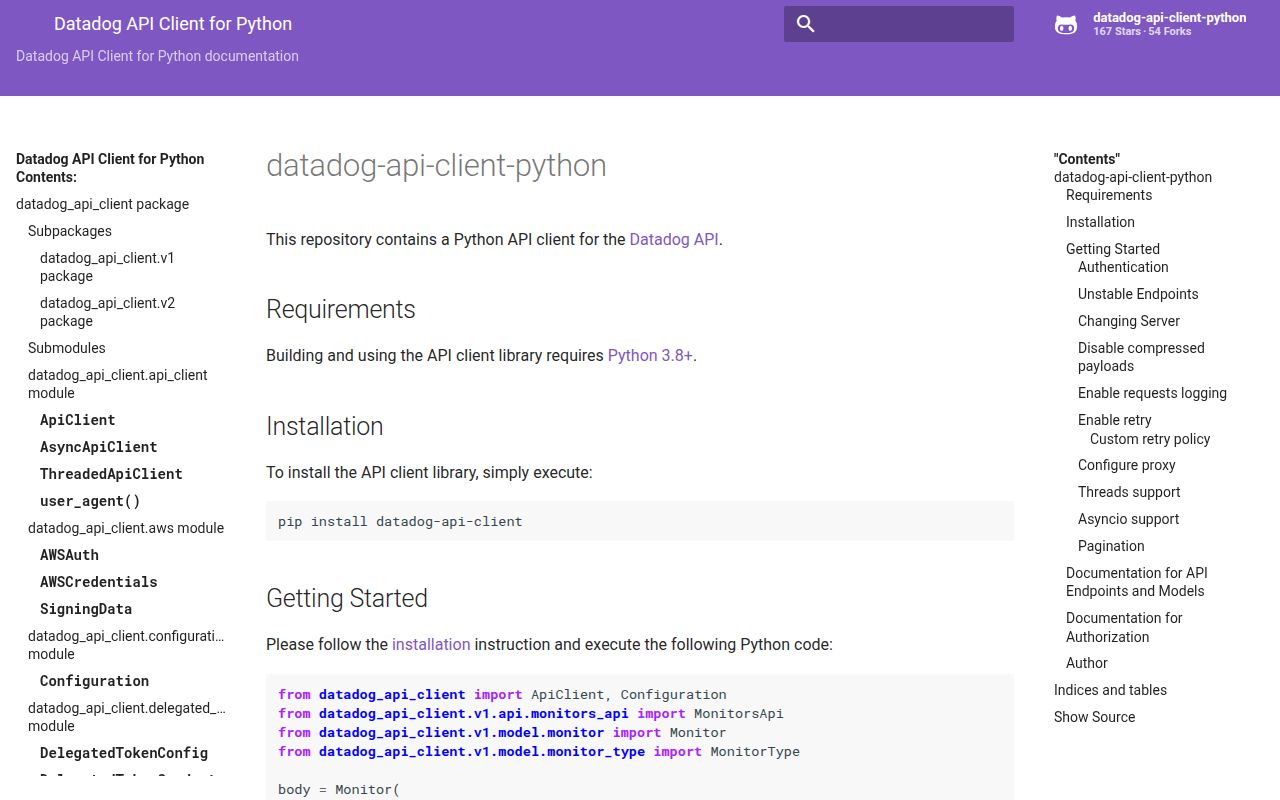Follow the Datadog API hyperlink
The height and width of the screenshot is (800, 1280).
coord(674,240)
